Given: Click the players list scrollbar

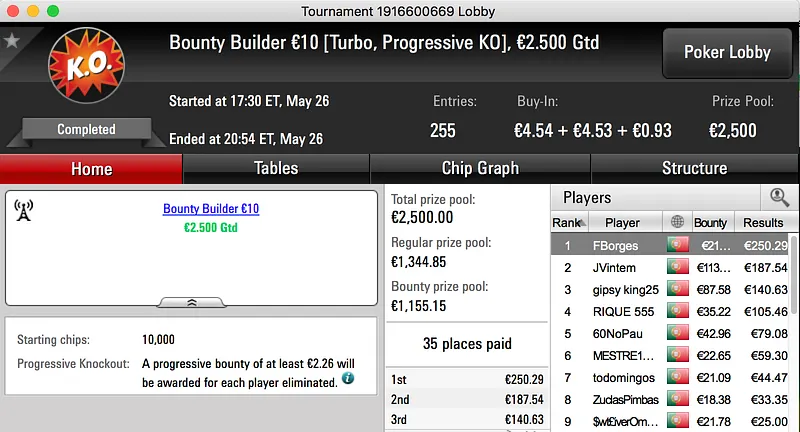Looking at the screenshot, I should click(x=794, y=330).
